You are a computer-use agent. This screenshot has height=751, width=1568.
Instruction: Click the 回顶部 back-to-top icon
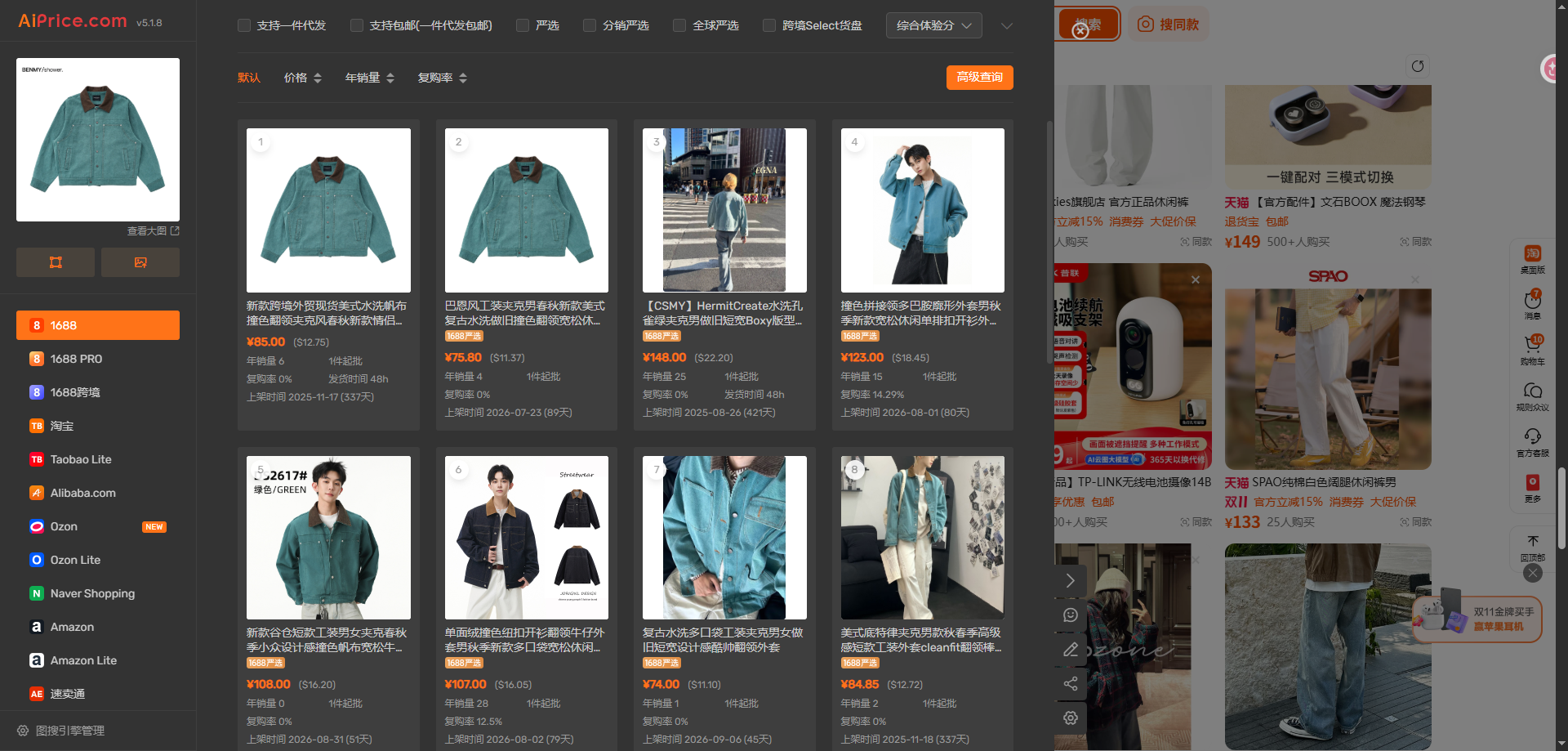(x=1533, y=541)
